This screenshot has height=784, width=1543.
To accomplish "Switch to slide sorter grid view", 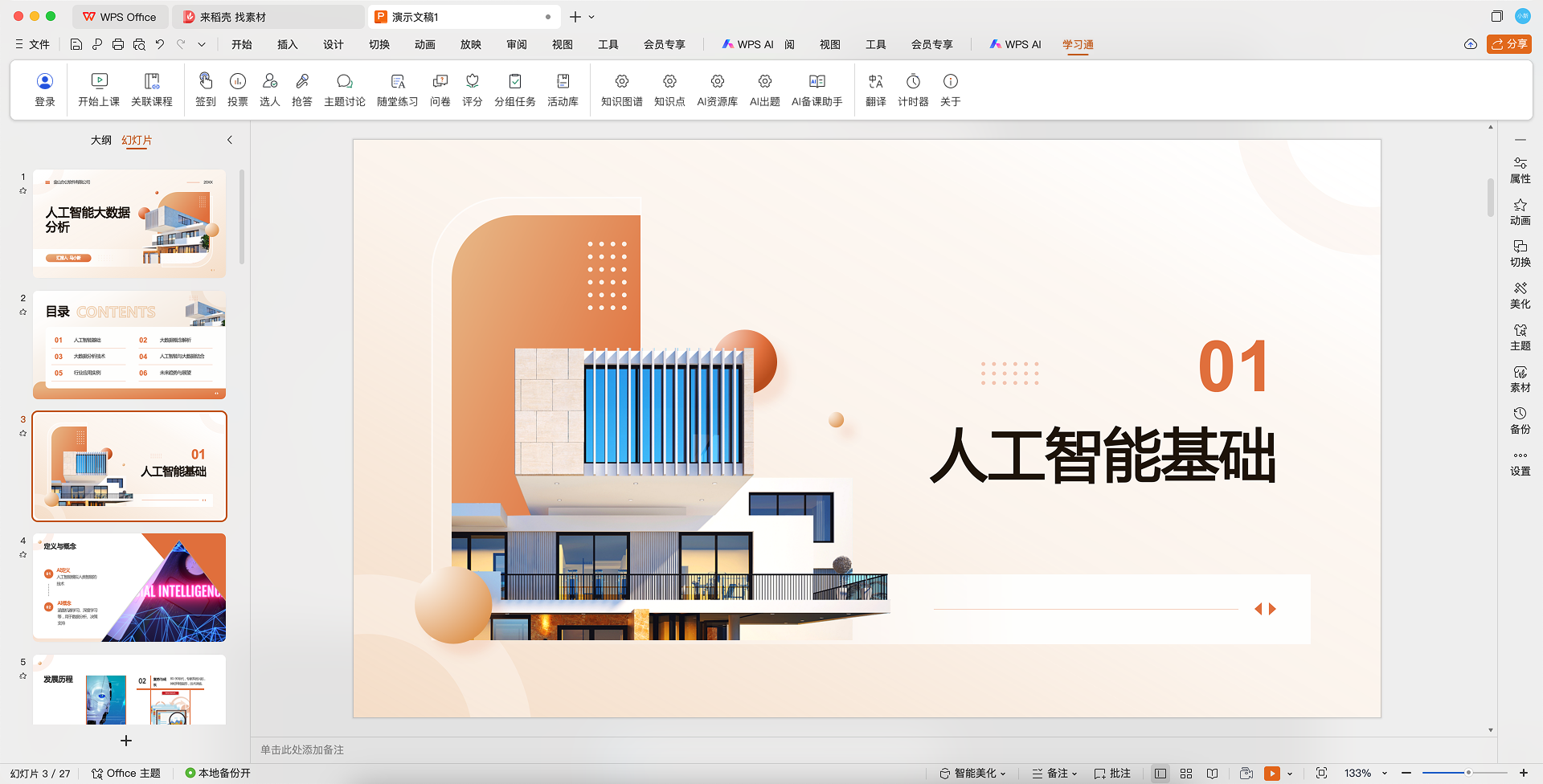I will pyautogui.click(x=1186, y=773).
